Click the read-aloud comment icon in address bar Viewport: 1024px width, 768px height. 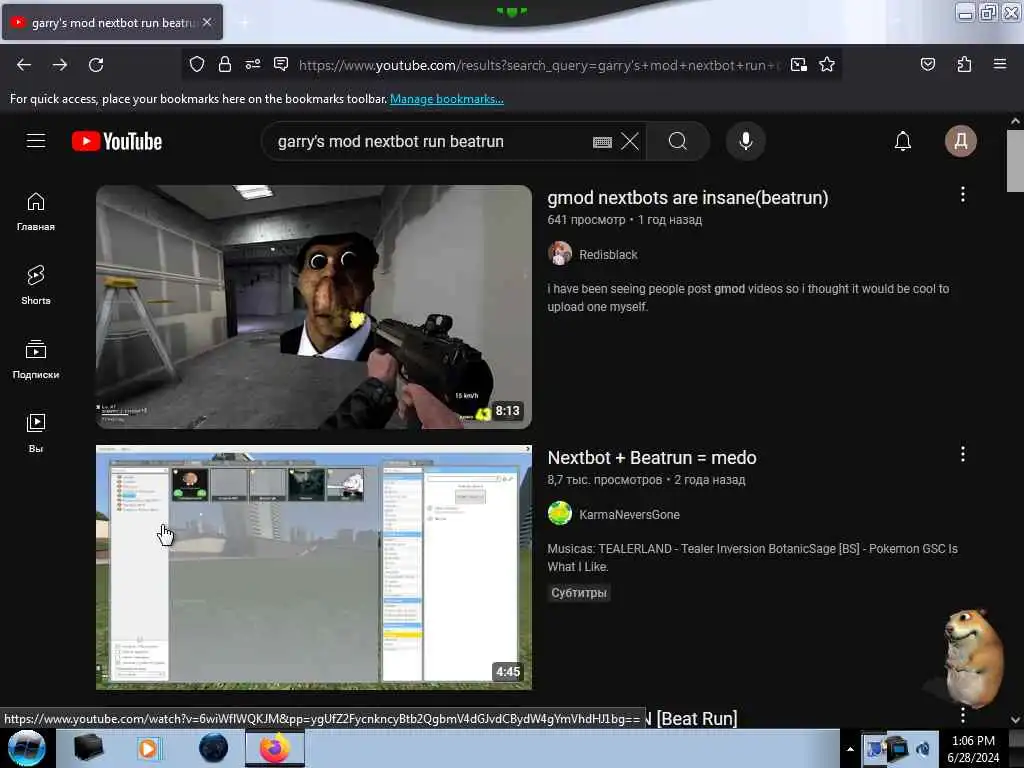281,64
